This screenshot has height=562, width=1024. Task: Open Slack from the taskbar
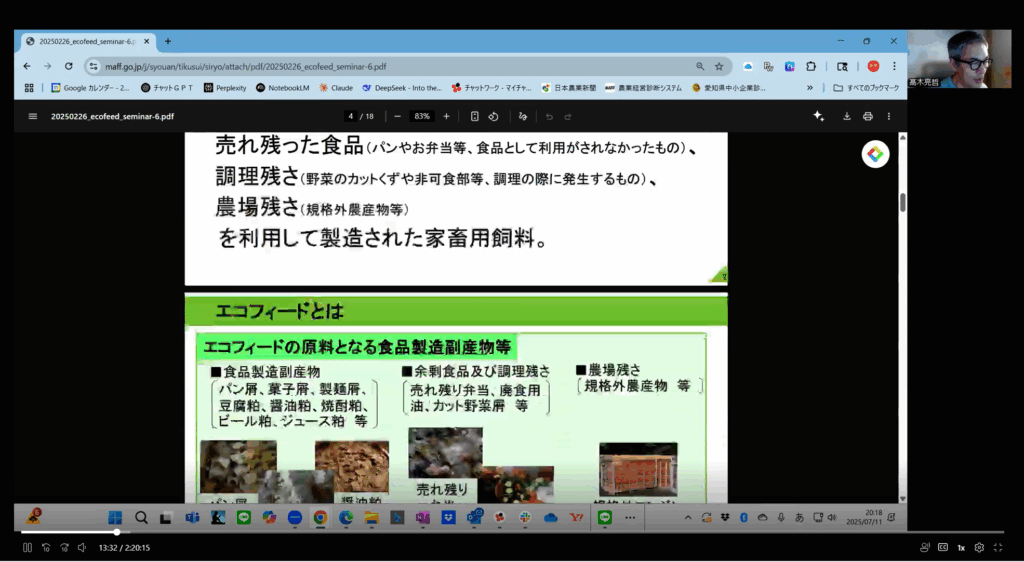[525, 518]
